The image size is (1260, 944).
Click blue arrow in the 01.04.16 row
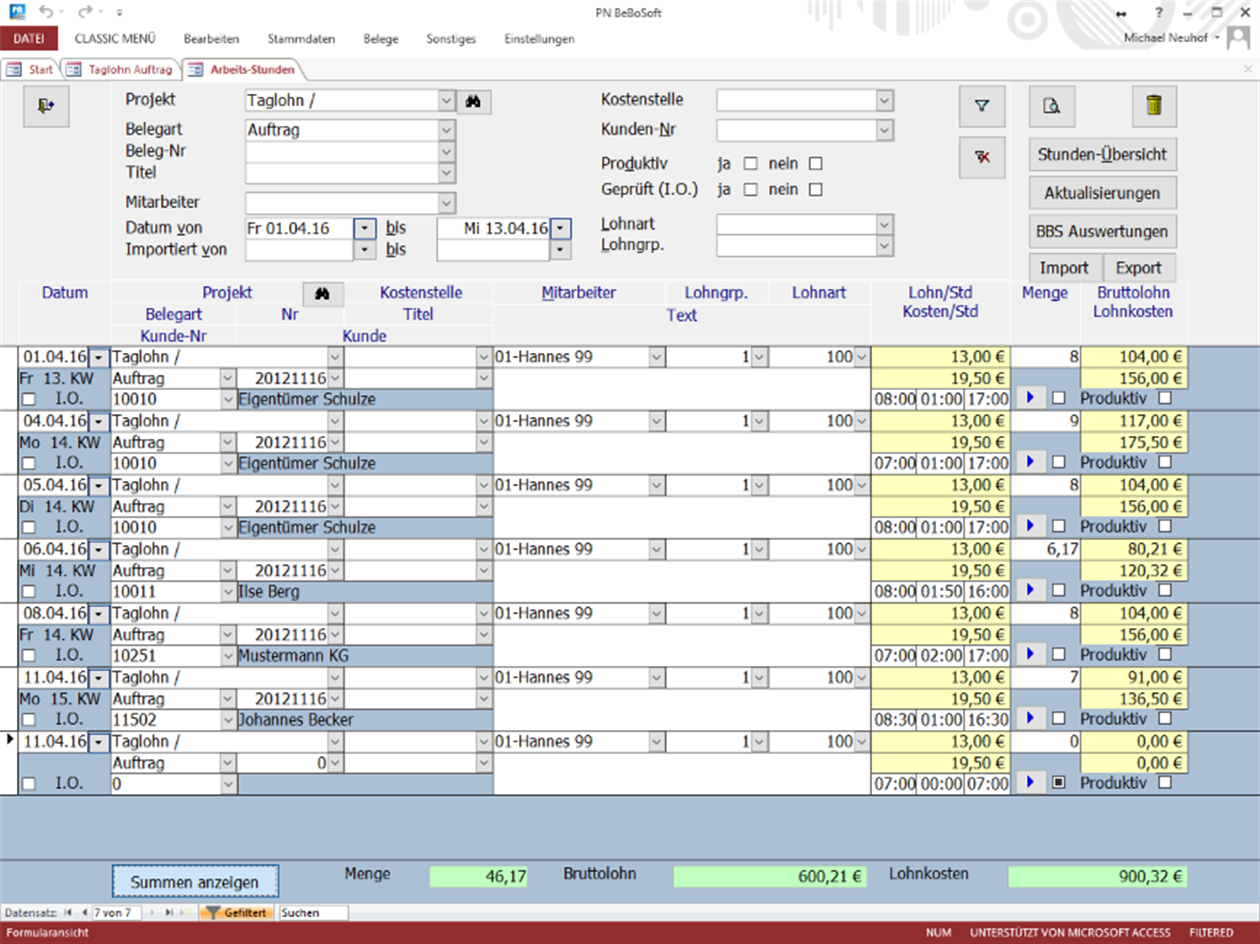pos(1031,398)
